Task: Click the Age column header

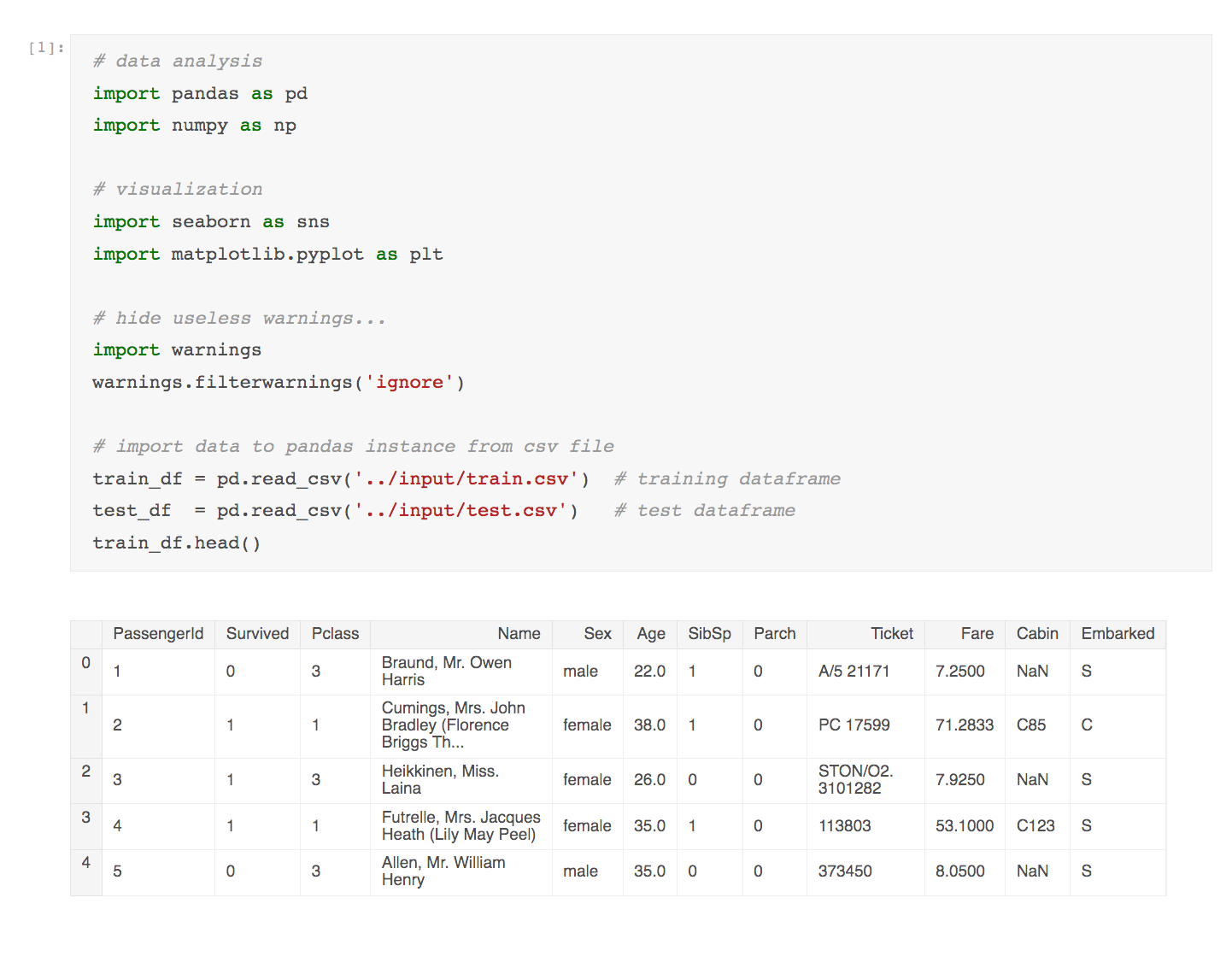Action: pyautogui.click(x=650, y=634)
